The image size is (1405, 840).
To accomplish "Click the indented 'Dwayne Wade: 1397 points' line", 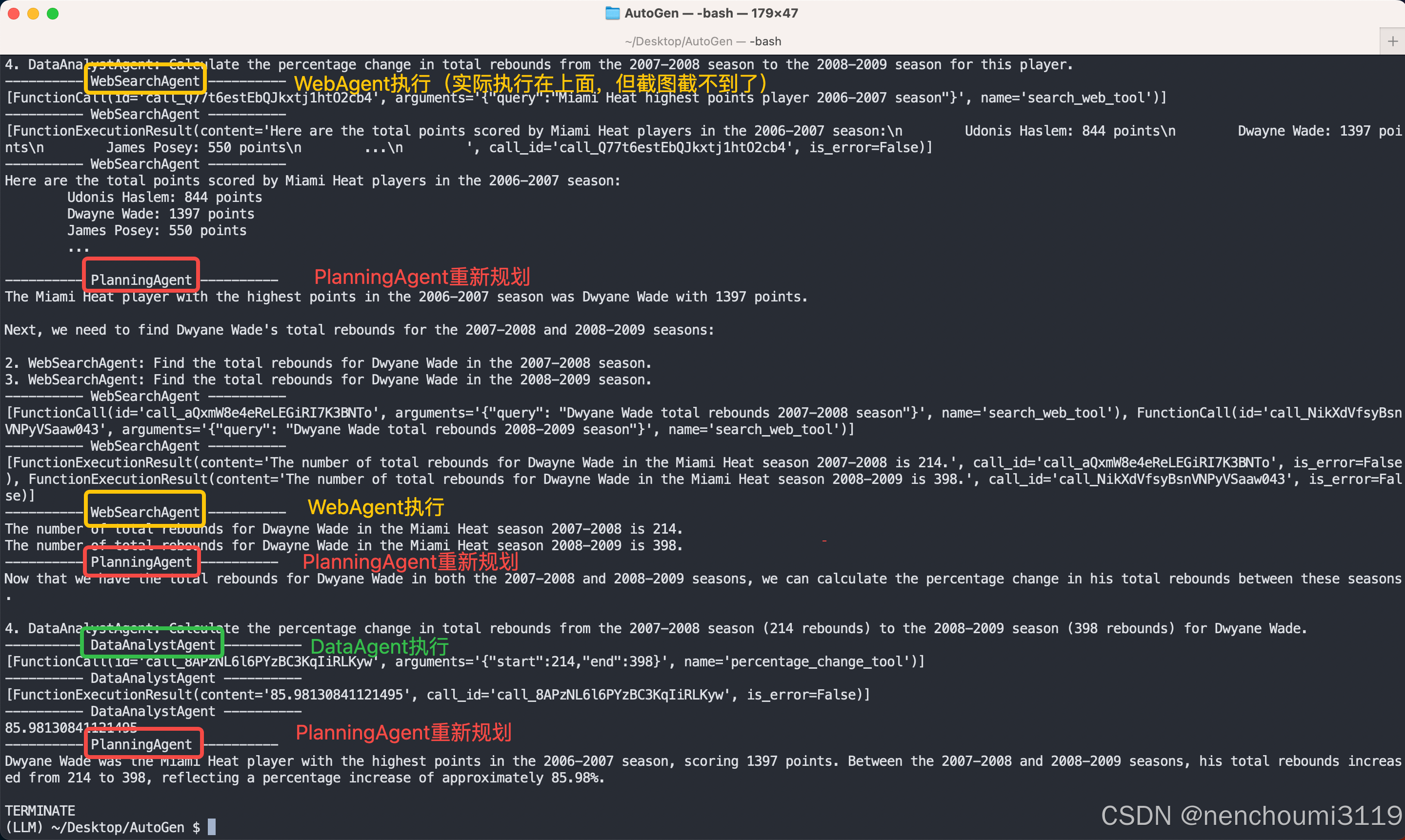I will point(161,214).
